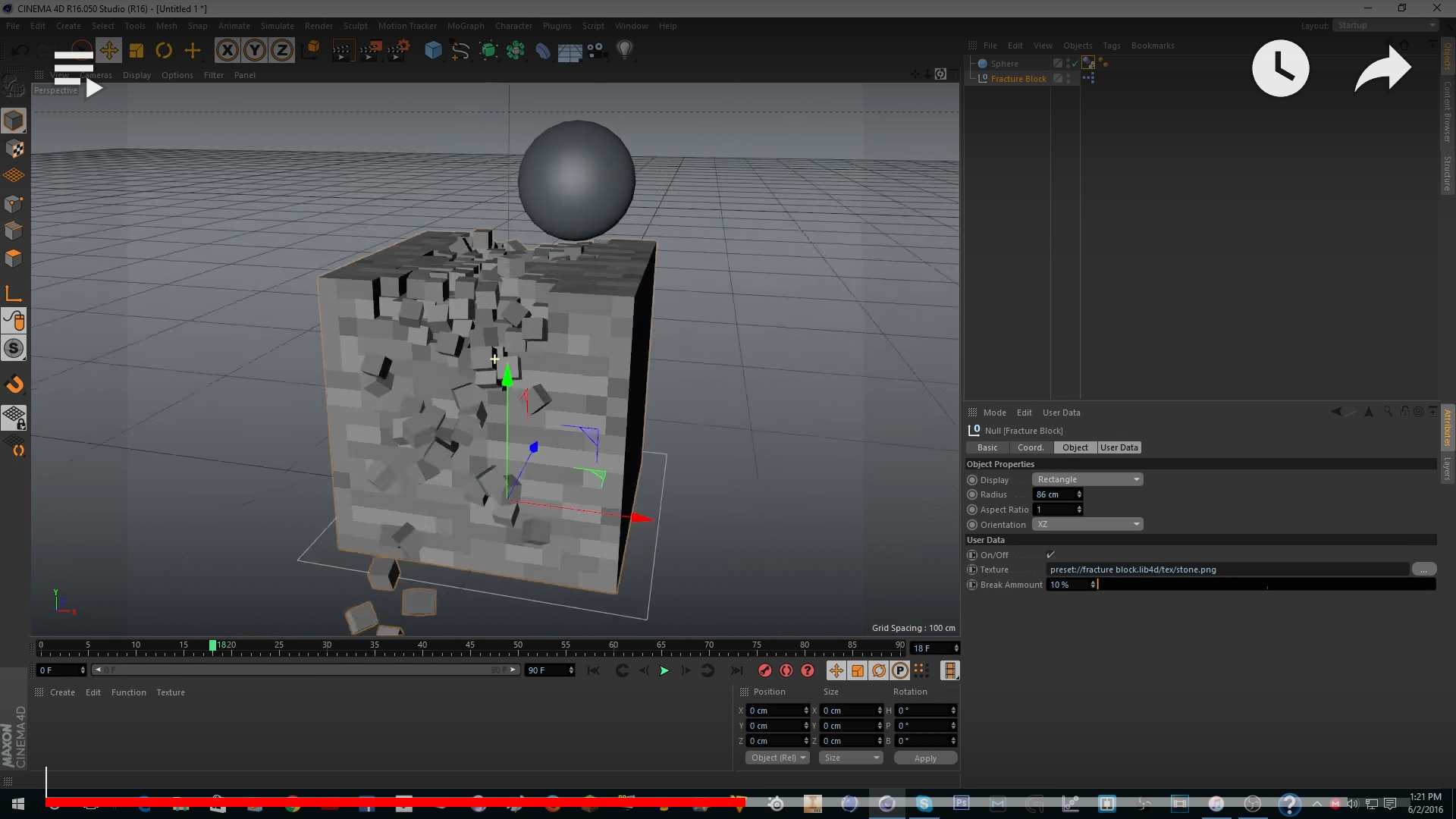Image resolution: width=1456 pixels, height=819 pixels.
Task: Open the MoGraph menu
Action: [465, 26]
